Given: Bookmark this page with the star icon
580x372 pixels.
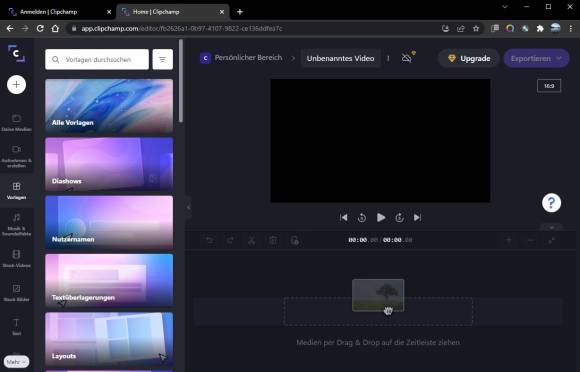Looking at the screenshot, I should pyautogui.click(x=476, y=28).
